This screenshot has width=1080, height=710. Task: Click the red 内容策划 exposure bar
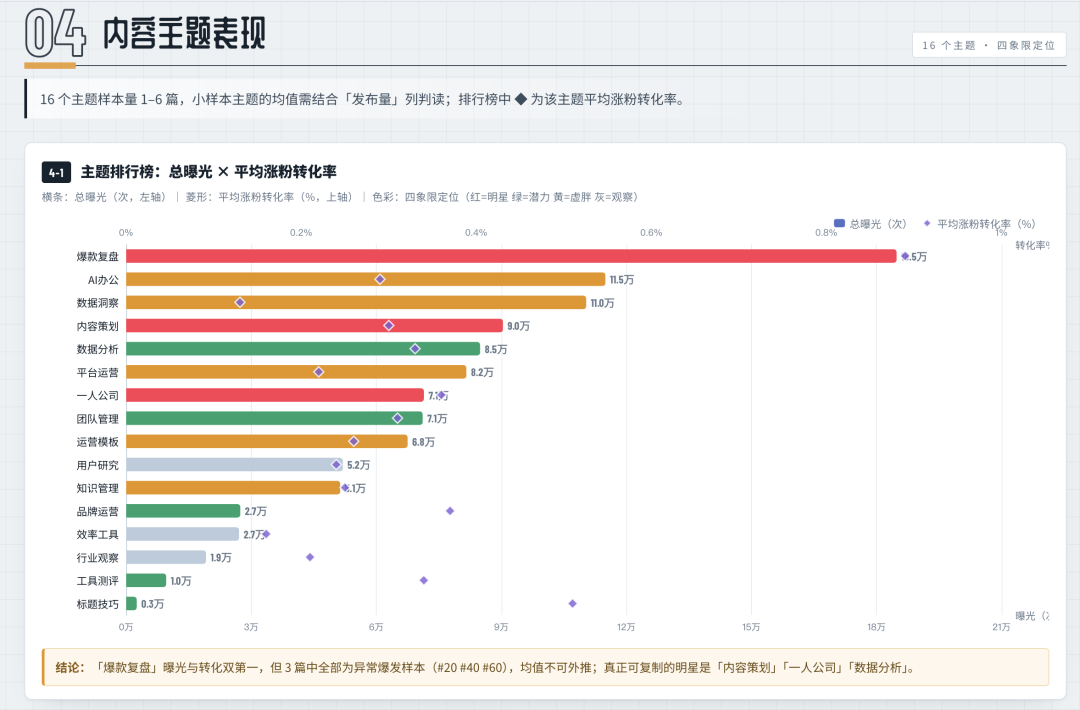(314, 326)
